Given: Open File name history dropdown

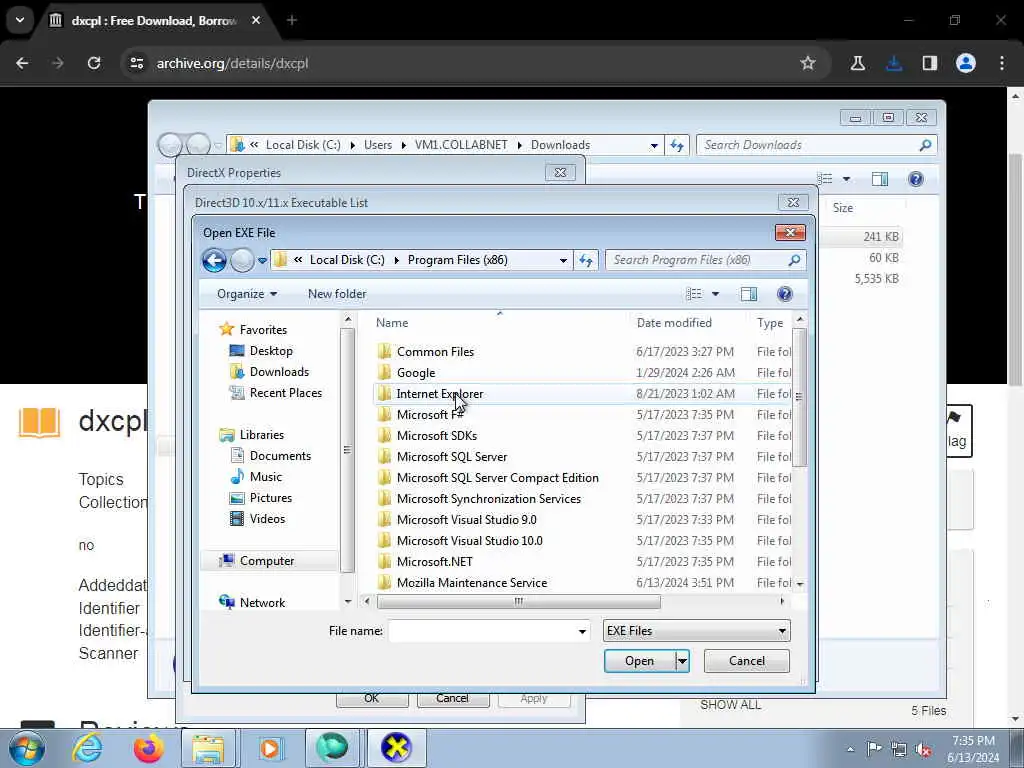Looking at the screenshot, I should [x=582, y=632].
